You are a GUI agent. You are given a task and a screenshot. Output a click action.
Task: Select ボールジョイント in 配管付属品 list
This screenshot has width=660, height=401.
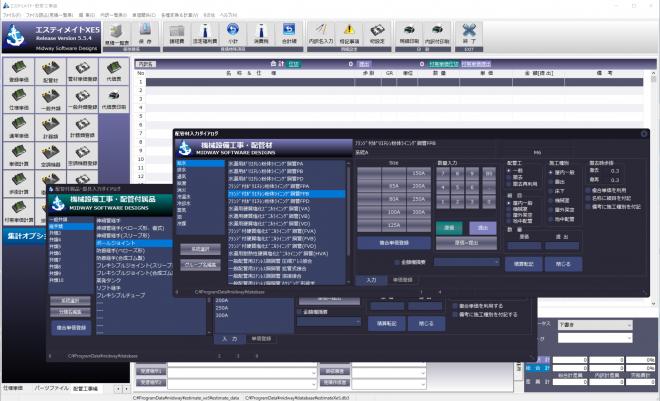coord(134,243)
